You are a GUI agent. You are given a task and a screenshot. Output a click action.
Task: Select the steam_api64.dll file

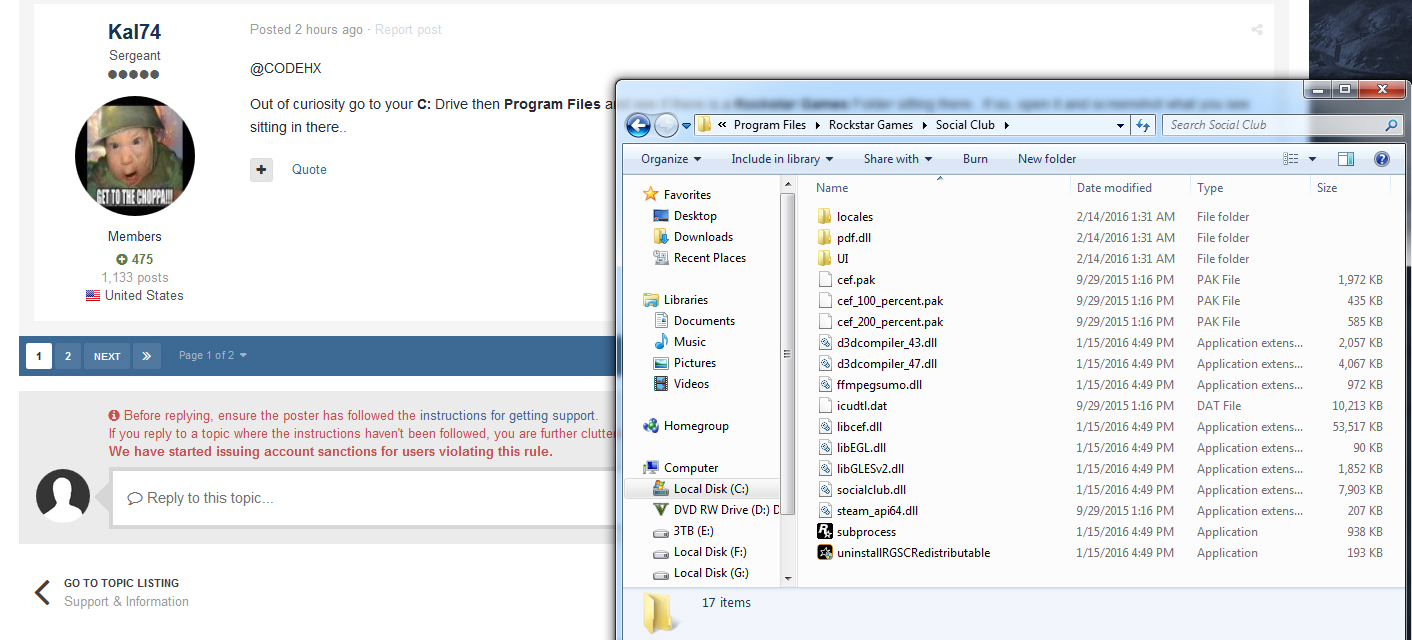click(x=877, y=511)
